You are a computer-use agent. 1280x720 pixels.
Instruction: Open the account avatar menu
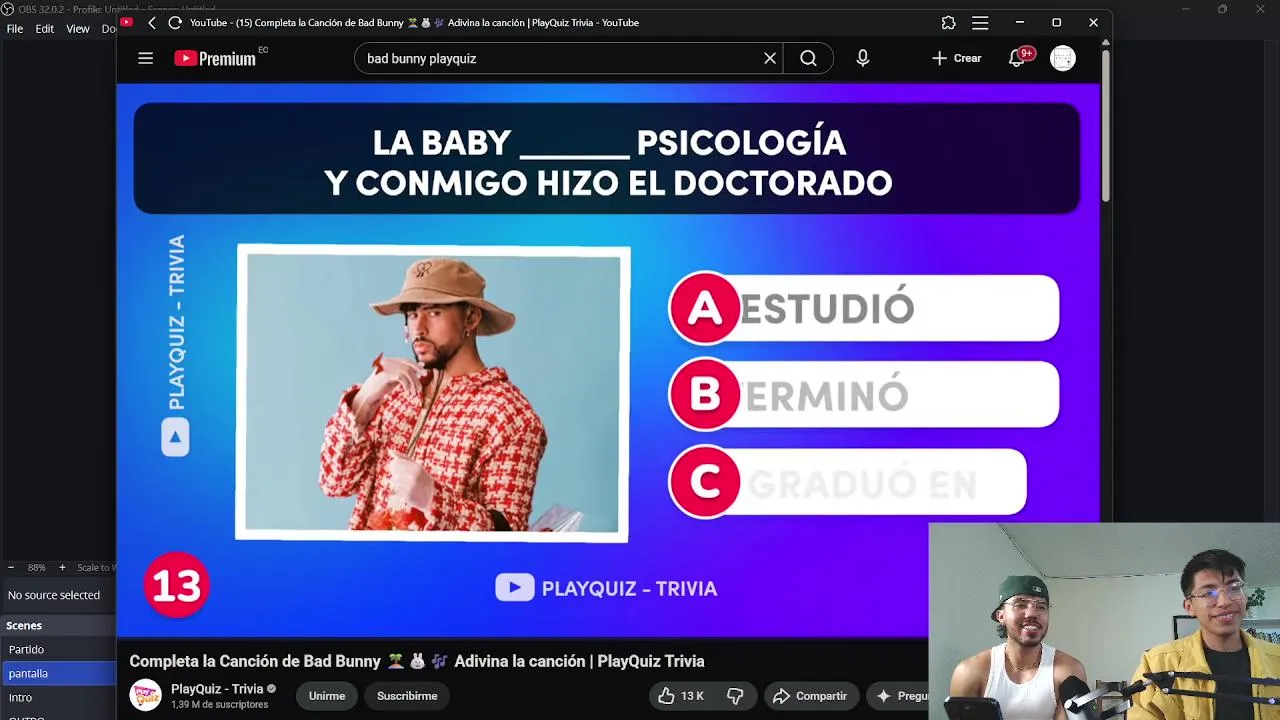coord(1062,58)
